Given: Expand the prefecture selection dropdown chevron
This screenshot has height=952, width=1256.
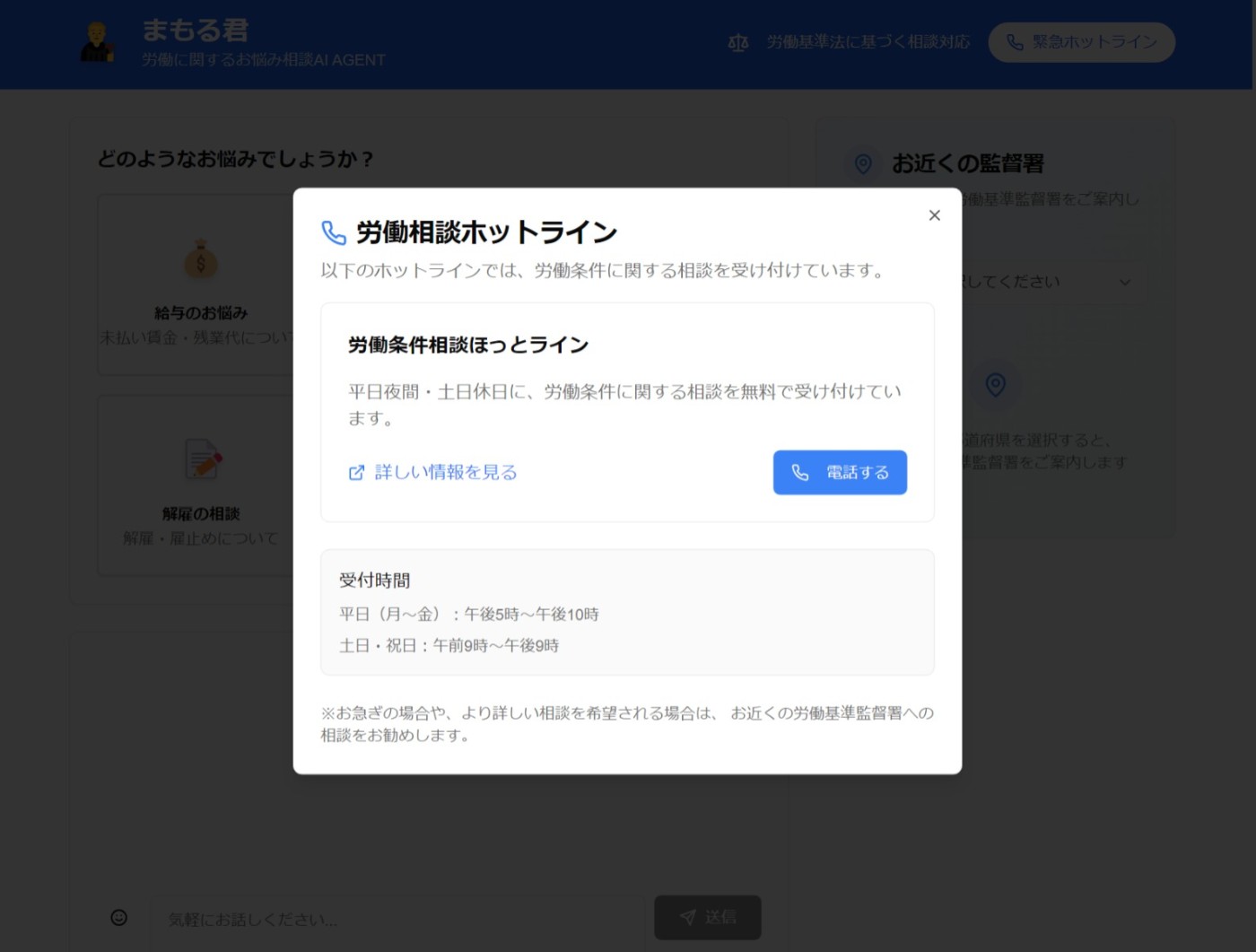Looking at the screenshot, I should (1125, 282).
